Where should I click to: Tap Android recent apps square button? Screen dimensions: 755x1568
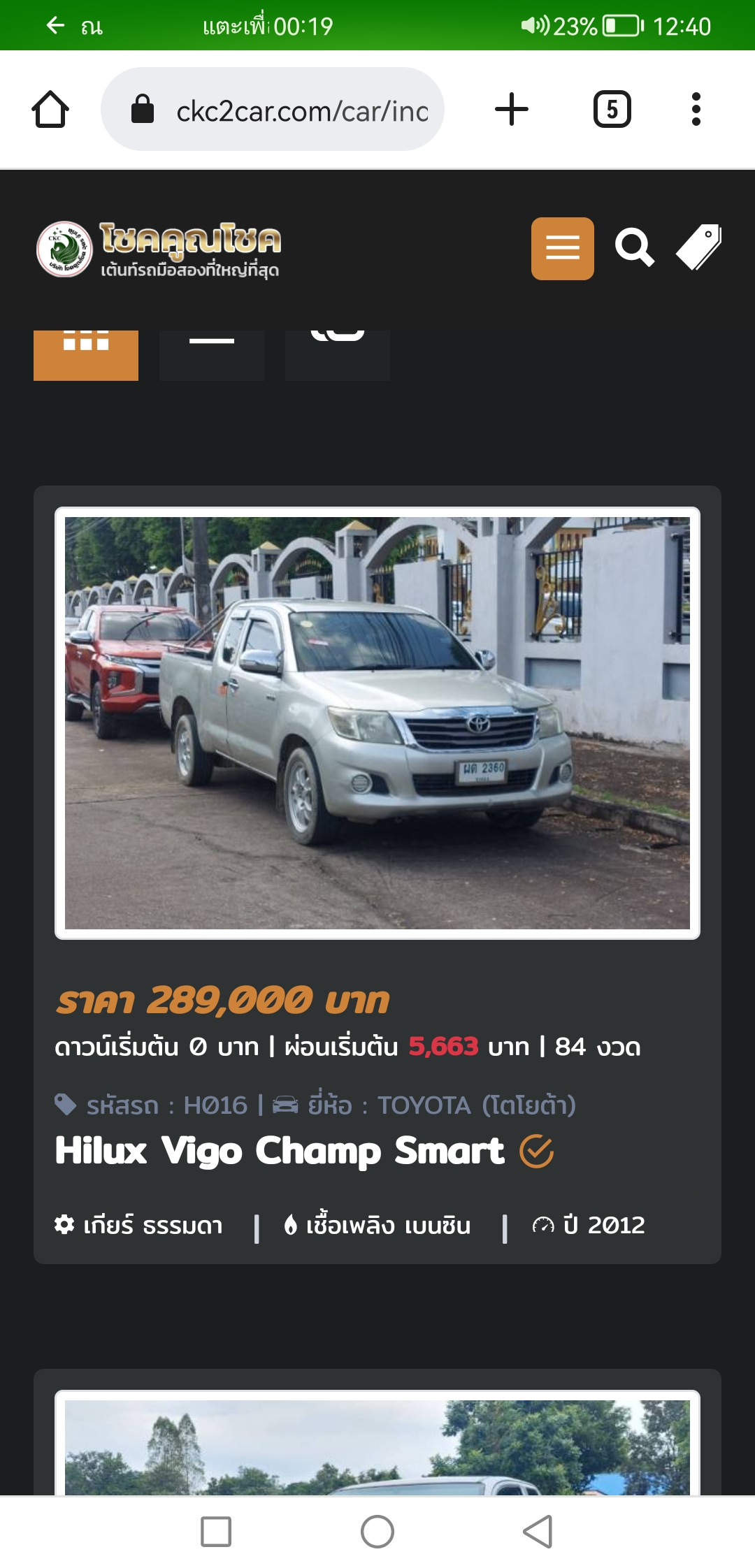216,1532
